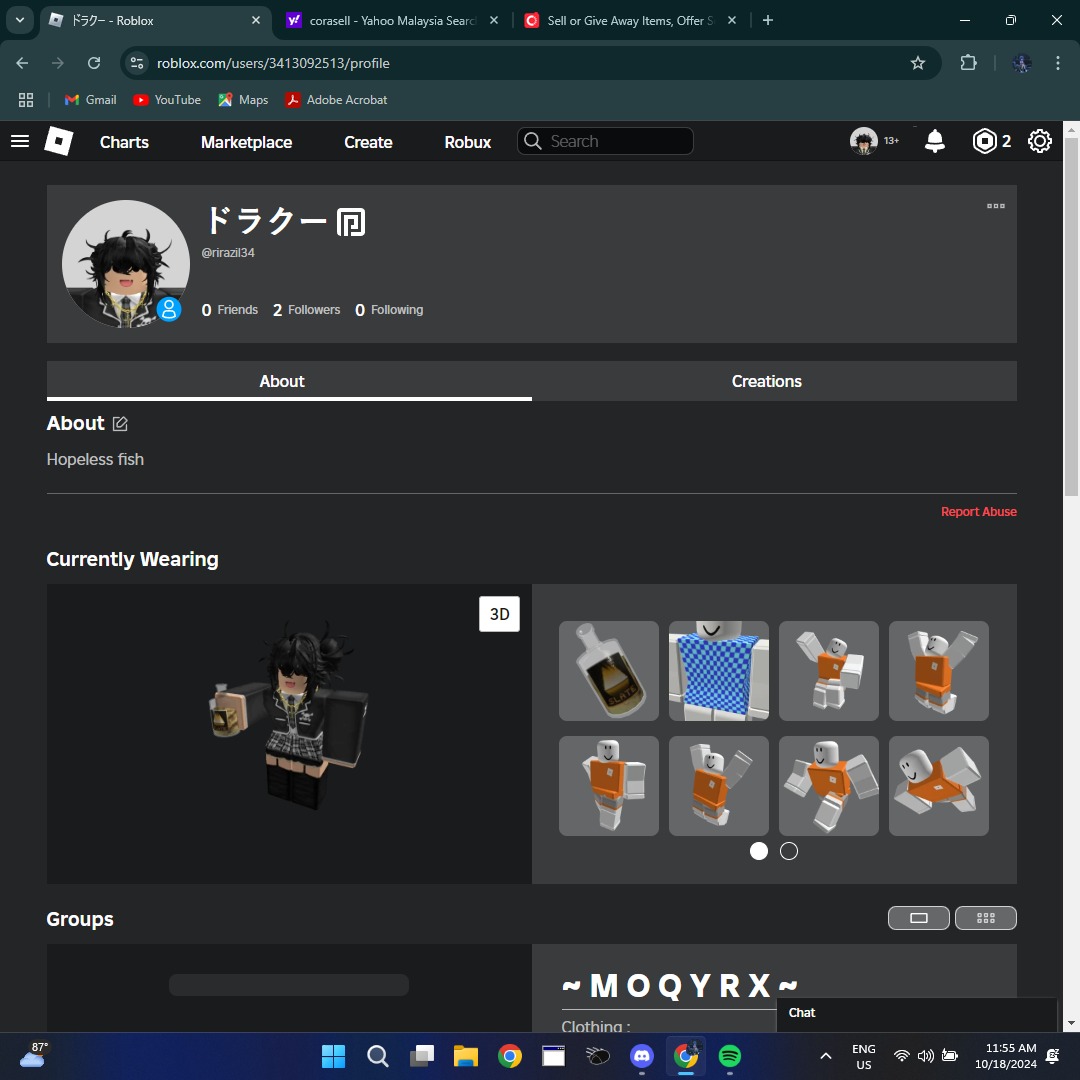Select the About tab
The height and width of the screenshot is (1080, 1080).
(x=289, y=381)
